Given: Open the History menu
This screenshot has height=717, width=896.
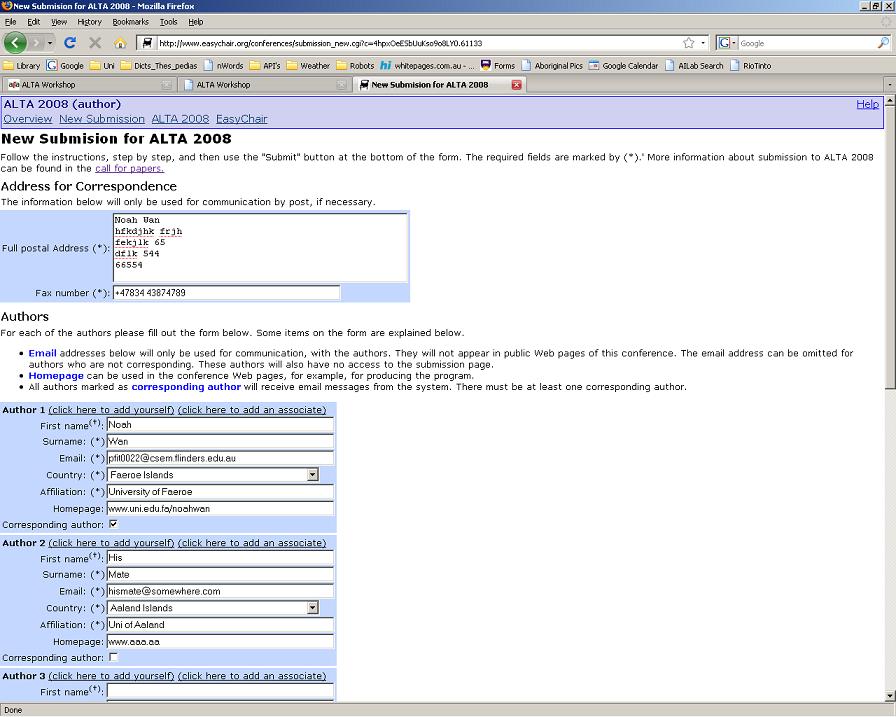Looking at the screenshot, I should click(x=89, y=22).
